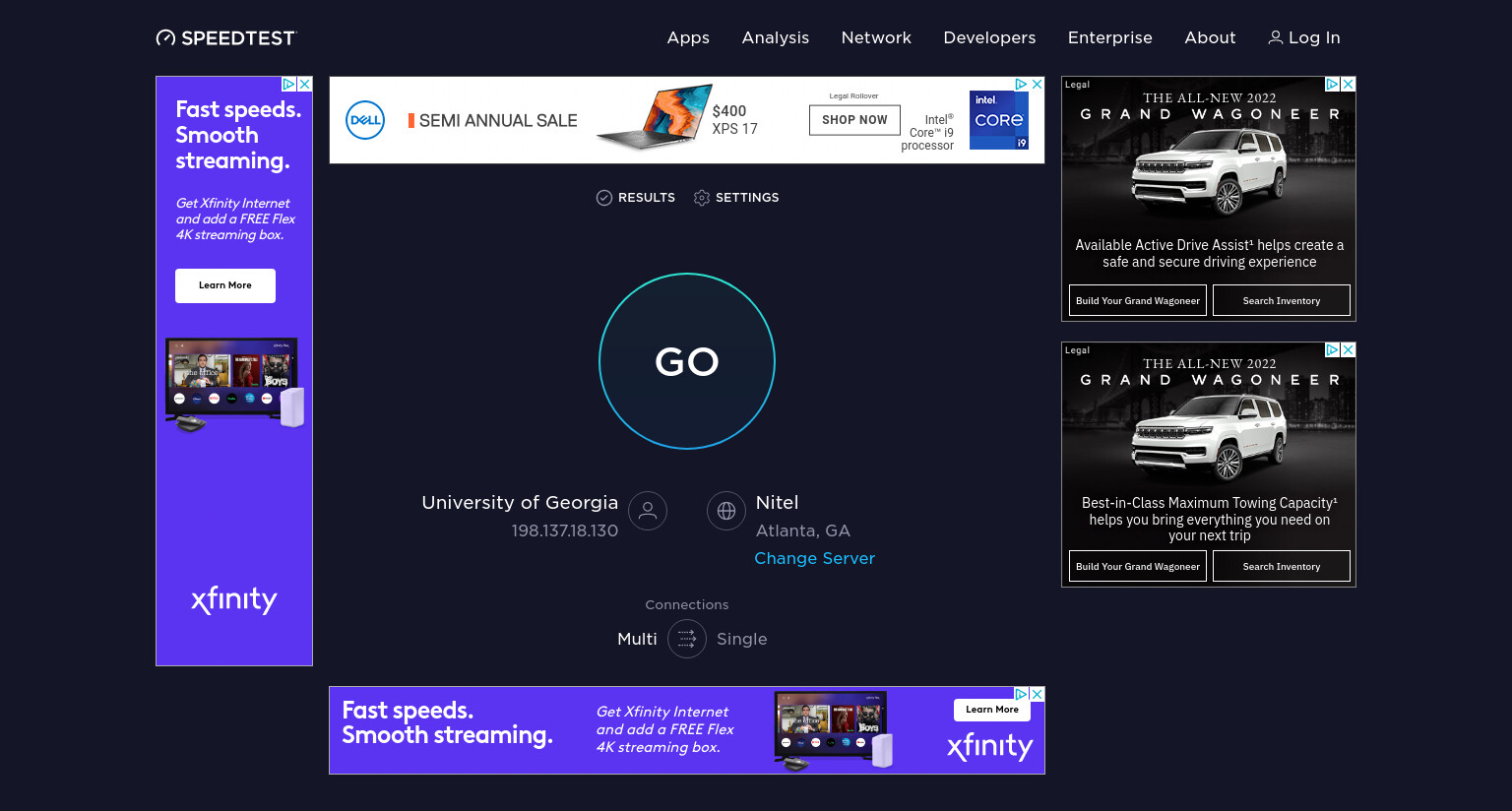Image resolution: width=1512 pixels, height=811 pixels.
Task: Click Search Inventory in top Wagoneer ad
Action: (x=1282, y=300)
